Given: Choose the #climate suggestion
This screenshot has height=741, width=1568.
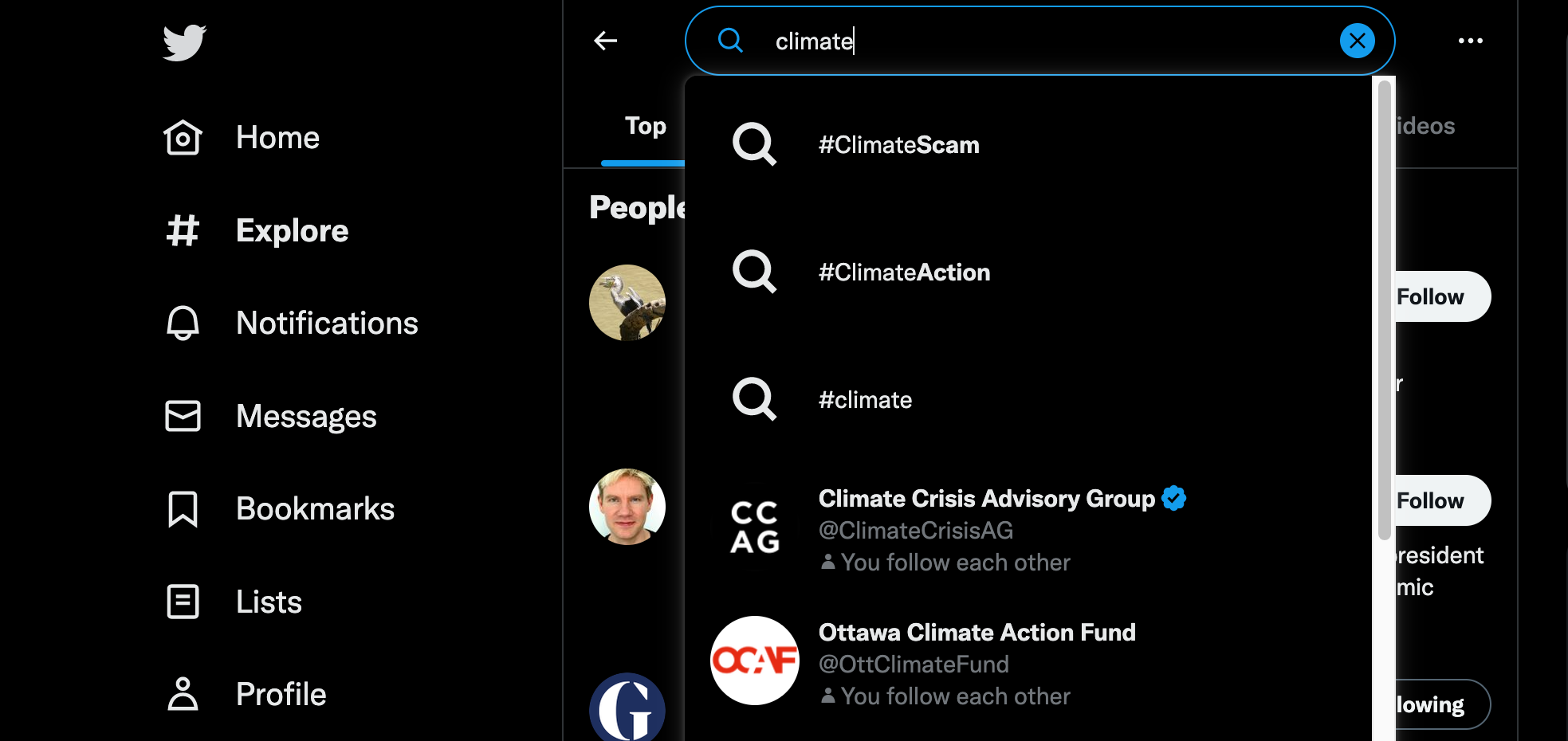Looking at the screenshot, I should point(1028,399).
